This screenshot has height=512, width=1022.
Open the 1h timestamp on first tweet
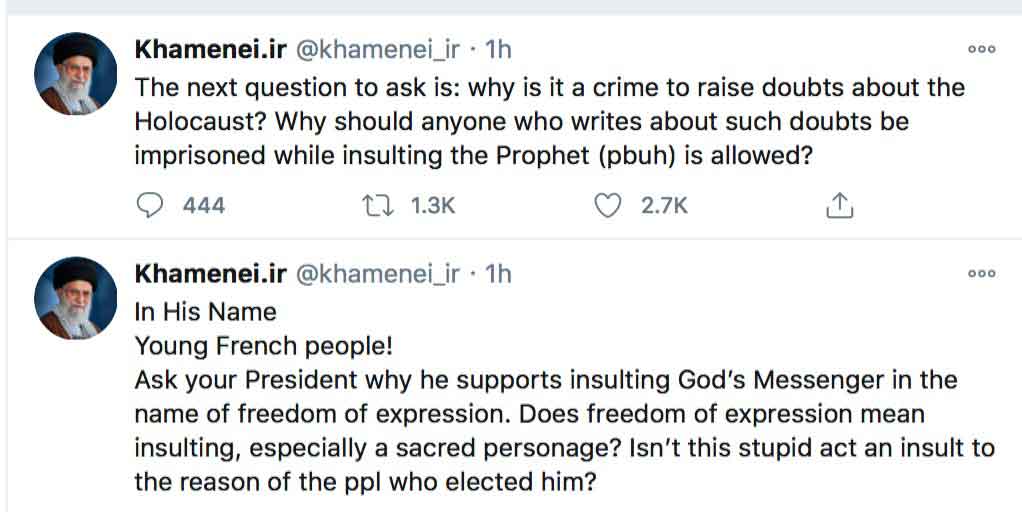(x=497, y=49)
